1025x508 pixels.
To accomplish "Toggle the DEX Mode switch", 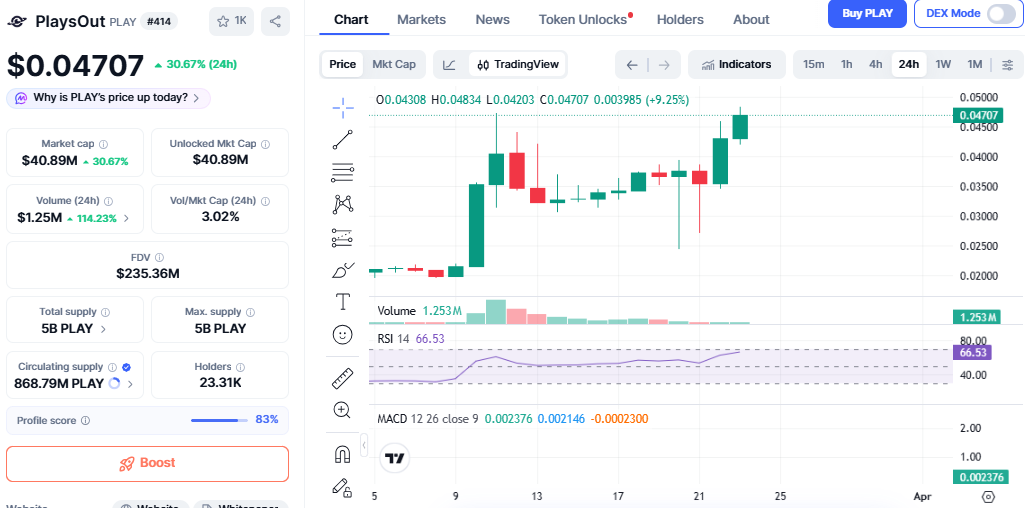I will pos(1000,14).
